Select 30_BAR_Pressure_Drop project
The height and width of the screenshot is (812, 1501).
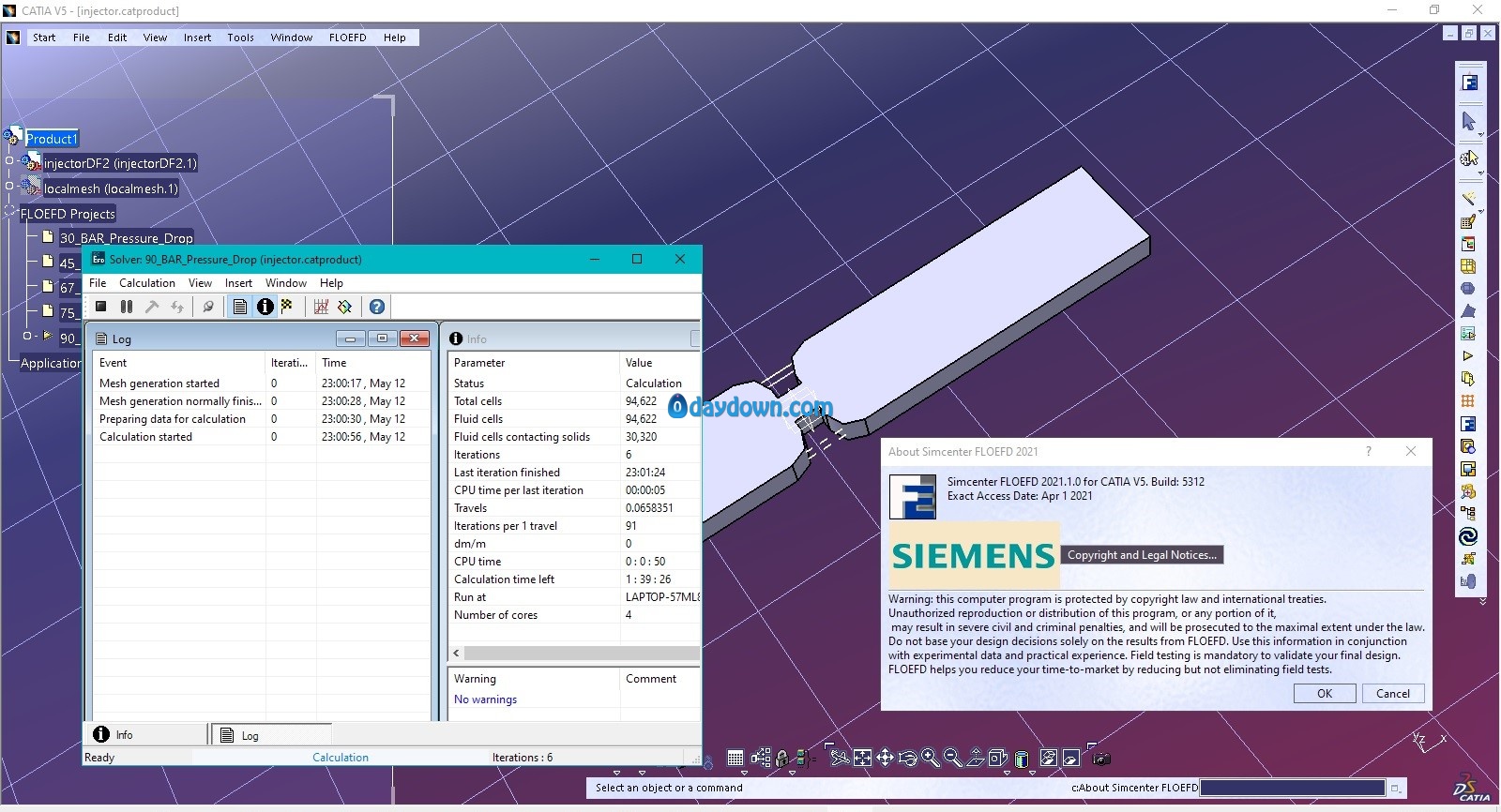pyautogui.click(x=127, y=238)
